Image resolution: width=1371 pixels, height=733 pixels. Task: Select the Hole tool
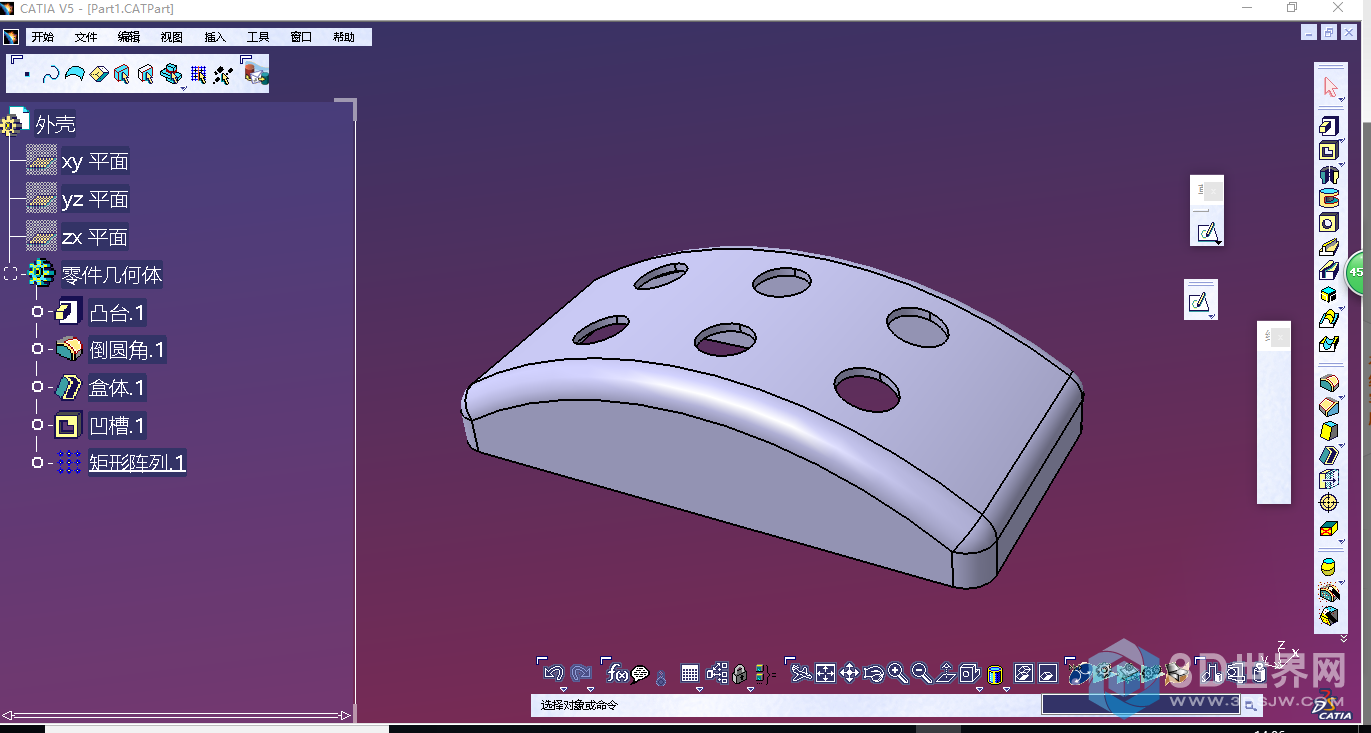[1328, 222]
